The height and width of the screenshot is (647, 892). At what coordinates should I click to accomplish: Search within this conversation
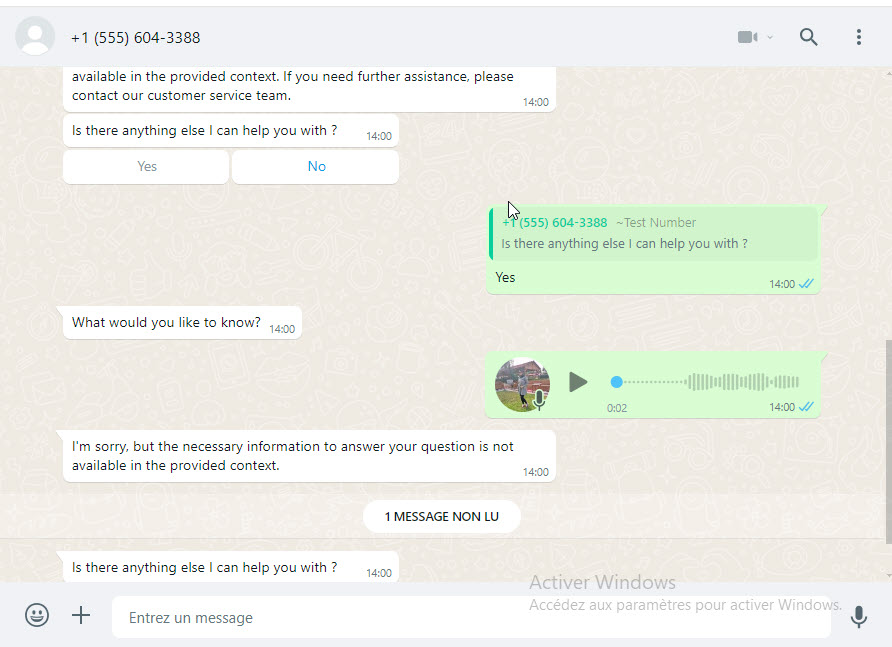pos(808,37)
